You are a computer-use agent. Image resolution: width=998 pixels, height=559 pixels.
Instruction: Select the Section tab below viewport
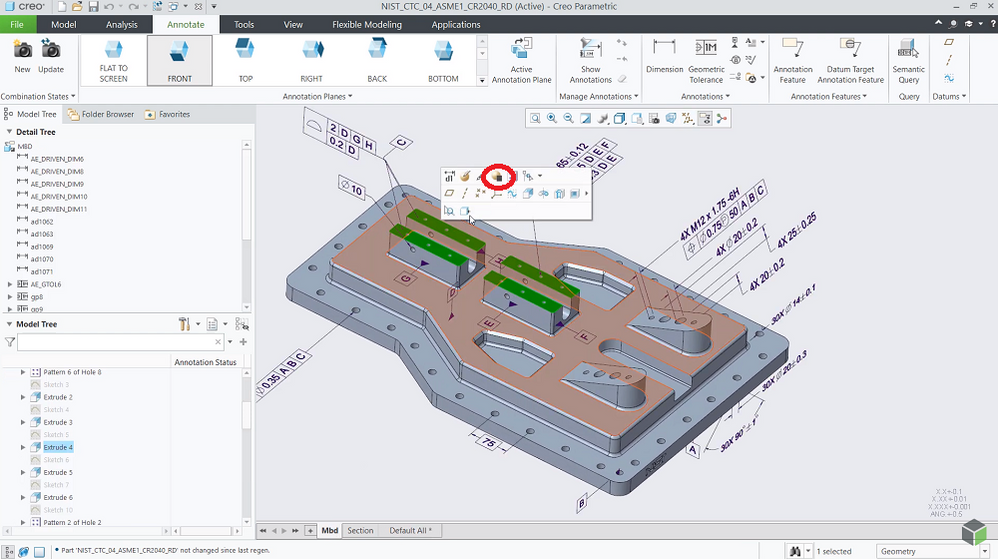360,531
